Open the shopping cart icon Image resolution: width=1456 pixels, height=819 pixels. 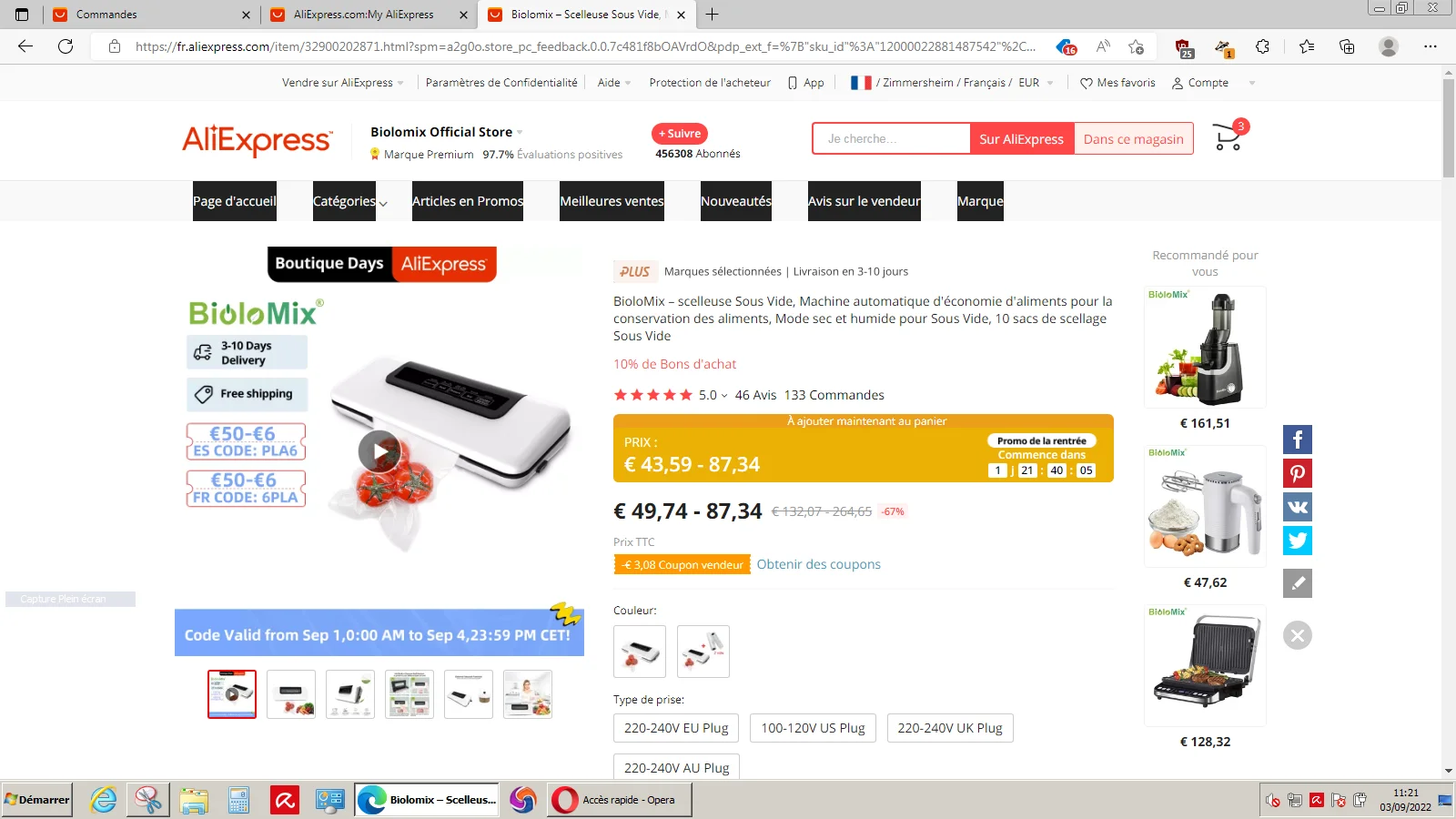click(1228, 136)
